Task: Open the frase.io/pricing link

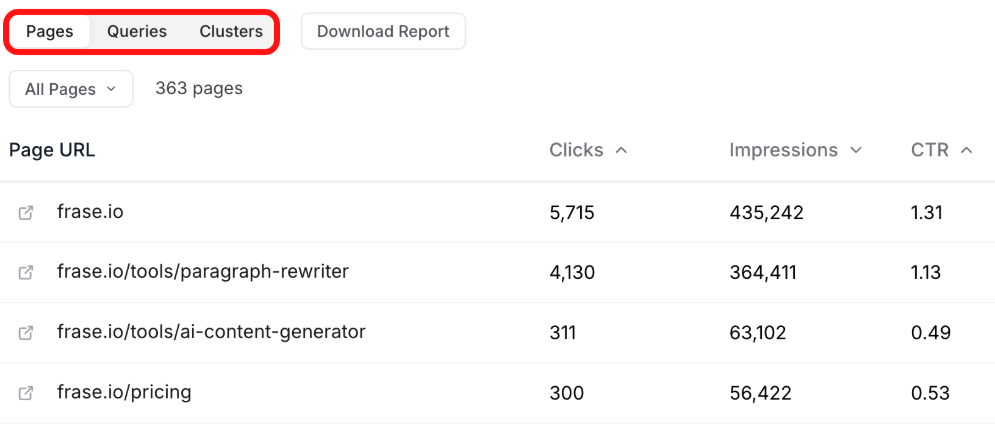Action: (x=124, y=392)
